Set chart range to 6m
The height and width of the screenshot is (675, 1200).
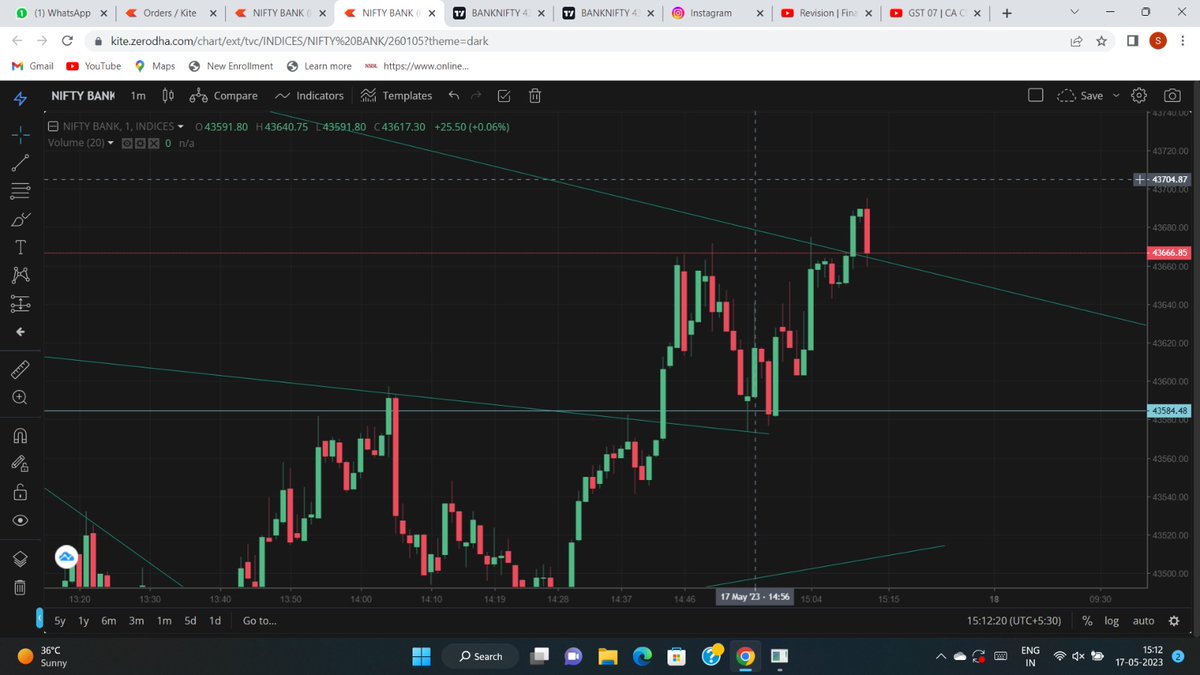(x=109, y=621)
